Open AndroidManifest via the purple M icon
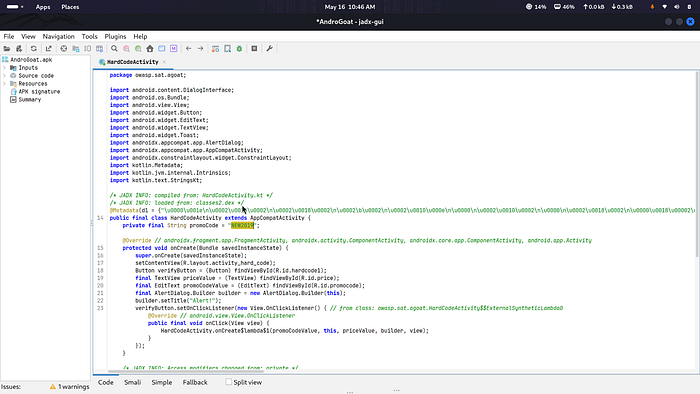This screenshot has height=394, width=700. [x=174, y=49]
